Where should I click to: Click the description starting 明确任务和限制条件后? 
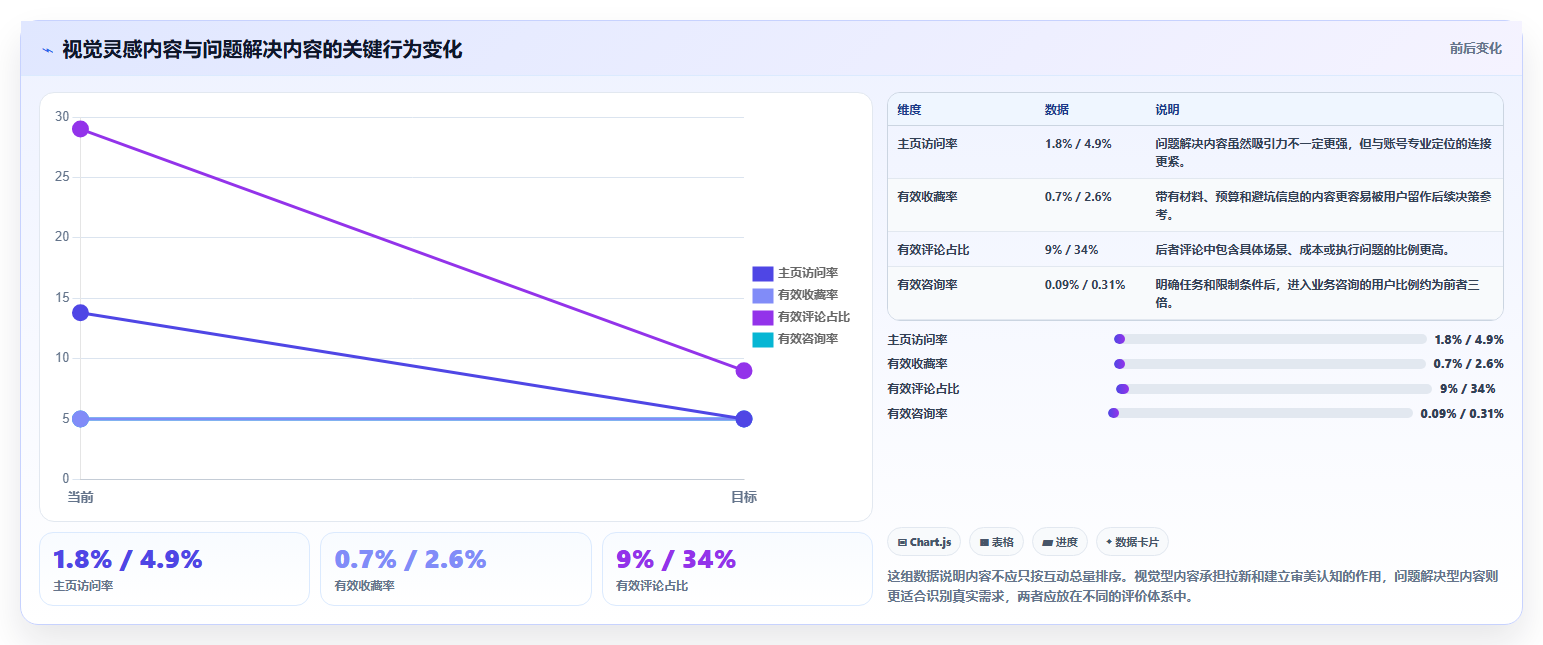pyautogui.click(x=1317, y=293)
